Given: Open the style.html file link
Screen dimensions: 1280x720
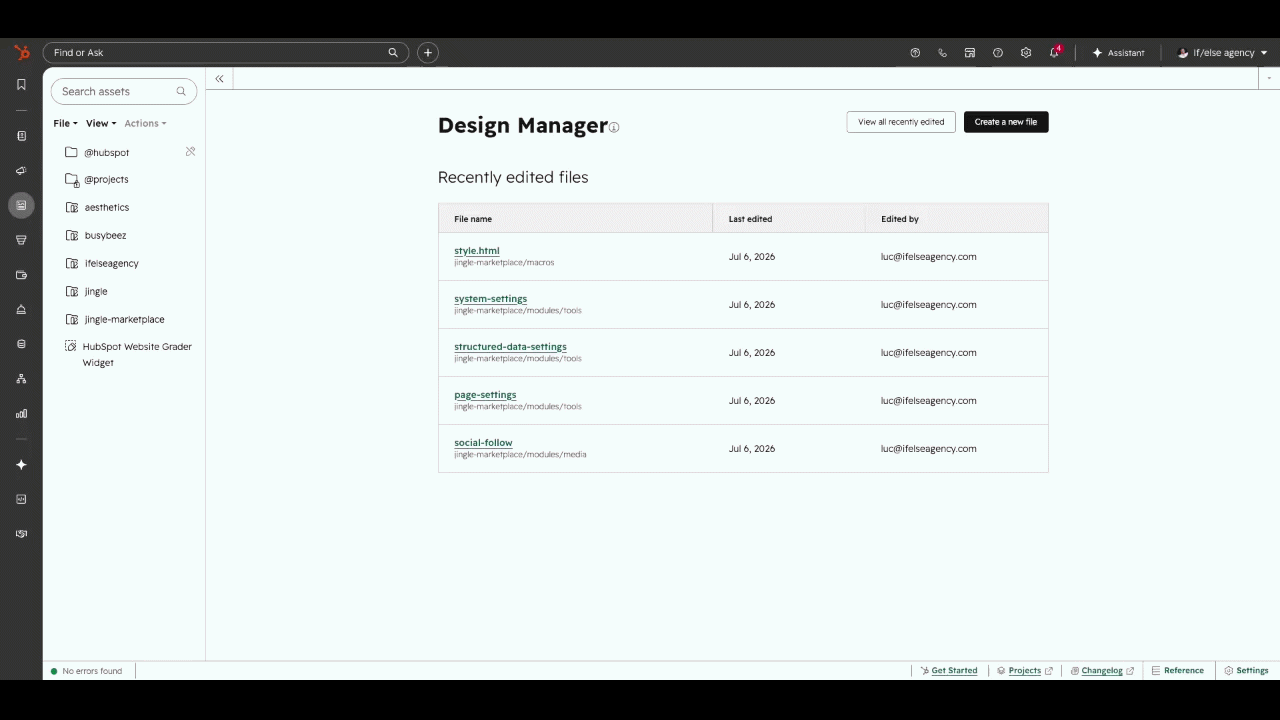Looking at the screenshot, I should pos(477,251).
